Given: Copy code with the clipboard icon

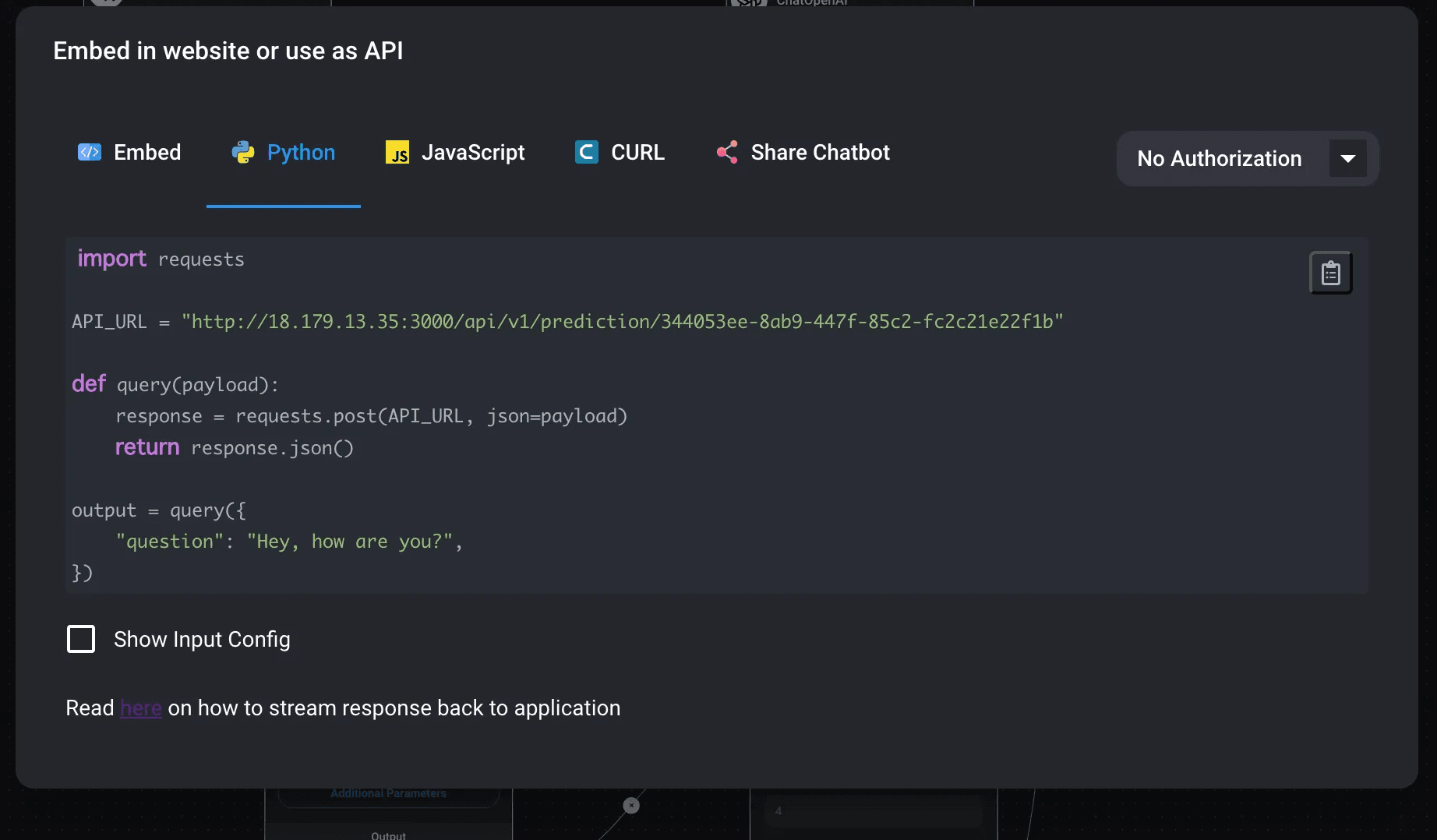Looking at the screenshot, I should (1330, 274).
